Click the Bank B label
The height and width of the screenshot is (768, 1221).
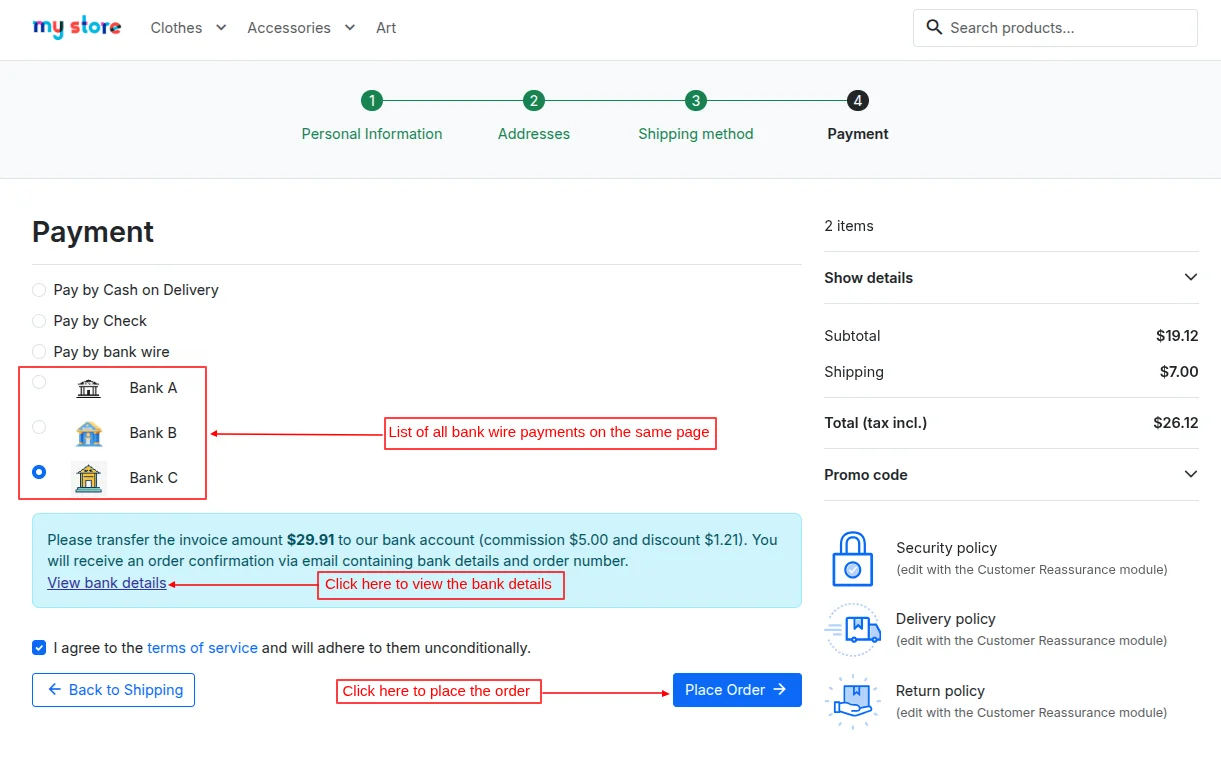pos(153,433)
